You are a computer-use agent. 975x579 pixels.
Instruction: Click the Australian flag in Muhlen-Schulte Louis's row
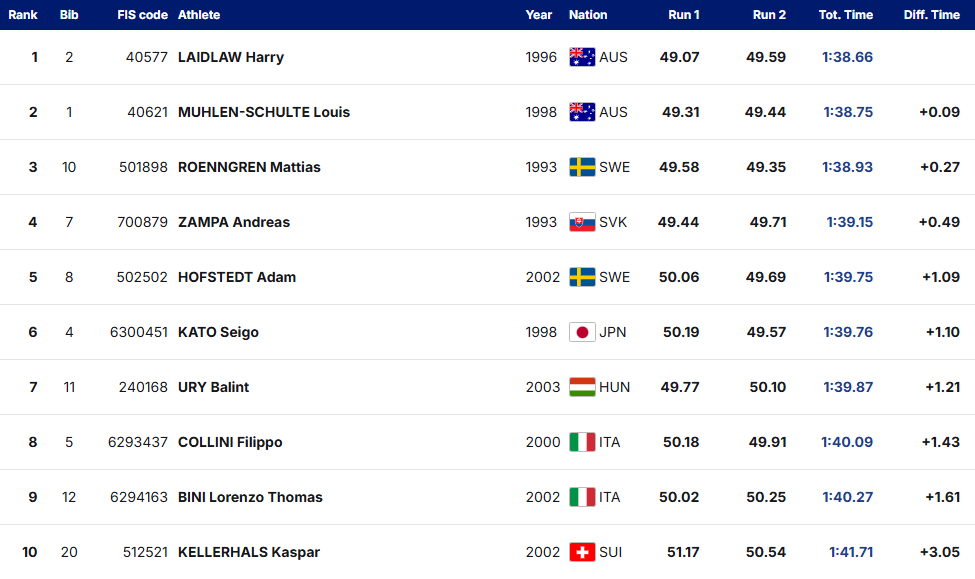point(582,112)
